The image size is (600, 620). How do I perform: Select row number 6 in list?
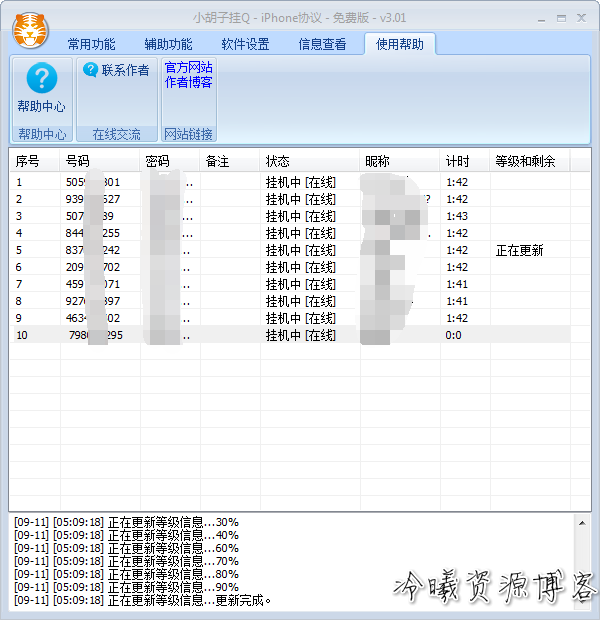point(19,267)
